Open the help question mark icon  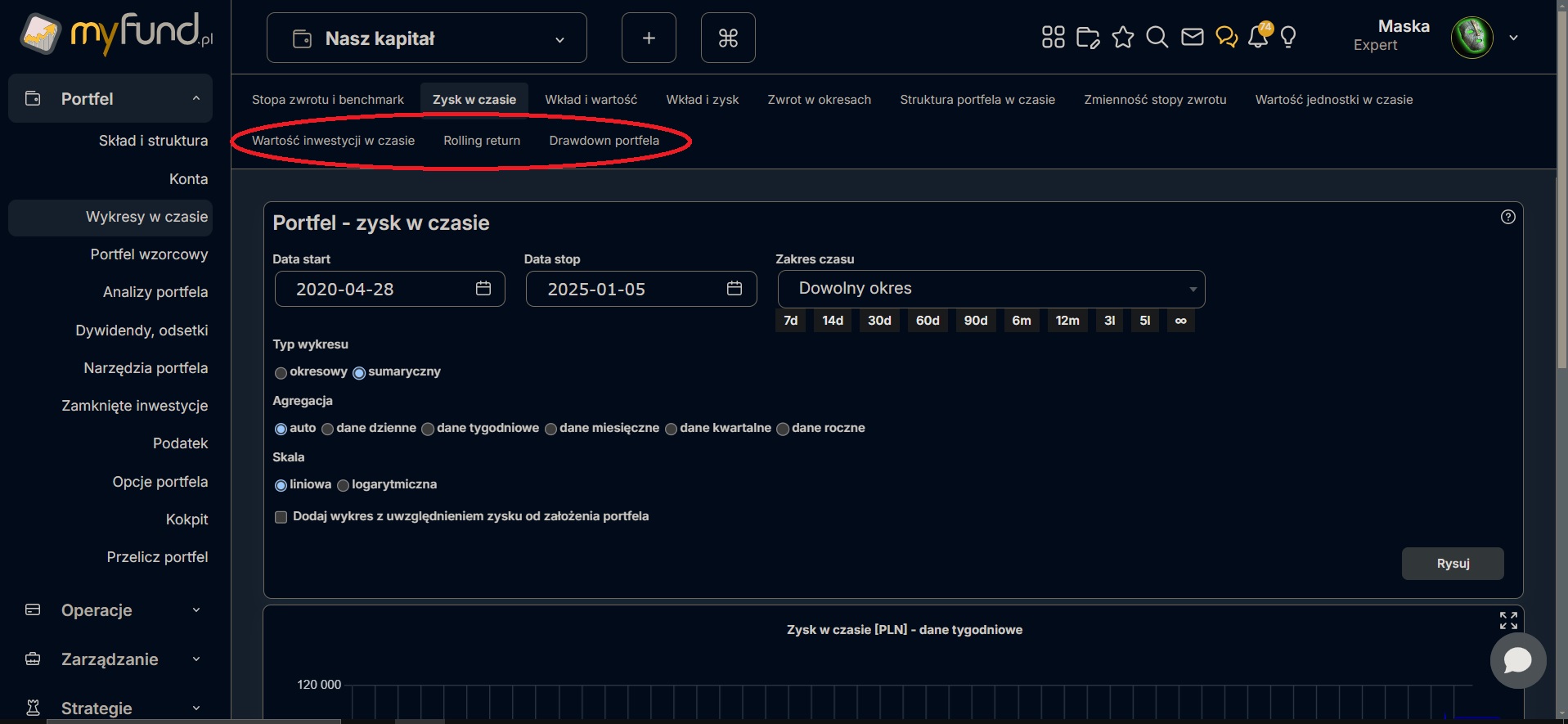coord(1508,217)
